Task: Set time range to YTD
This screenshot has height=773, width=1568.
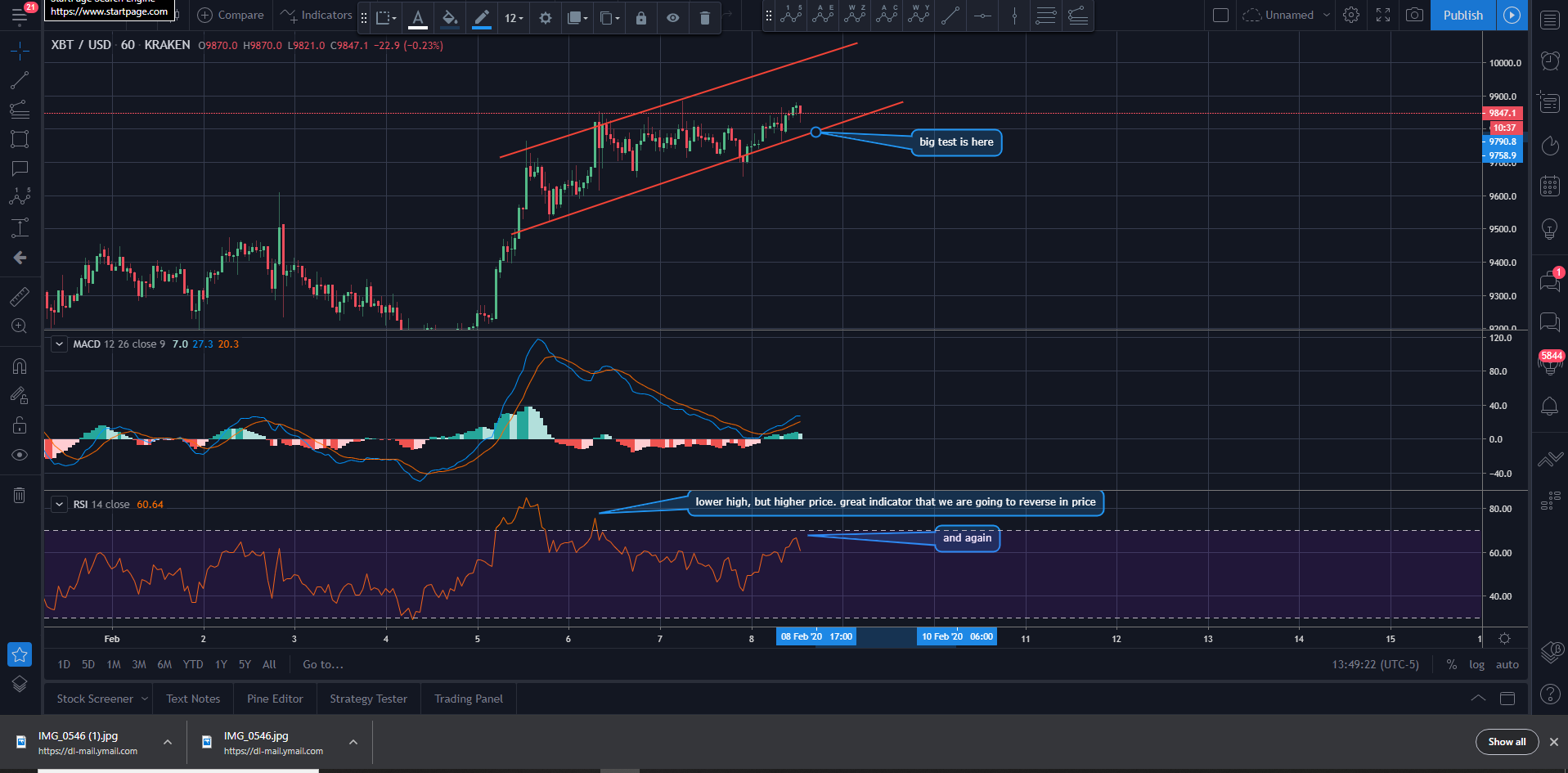Action: [x=193, y=664]
